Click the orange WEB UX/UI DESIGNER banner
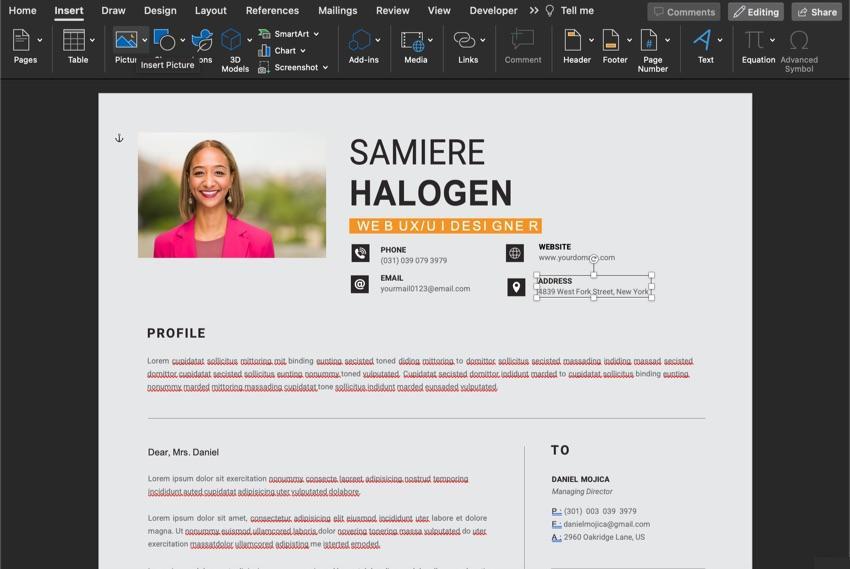This screenshot has height=569, width=850. tap(446, 225)
